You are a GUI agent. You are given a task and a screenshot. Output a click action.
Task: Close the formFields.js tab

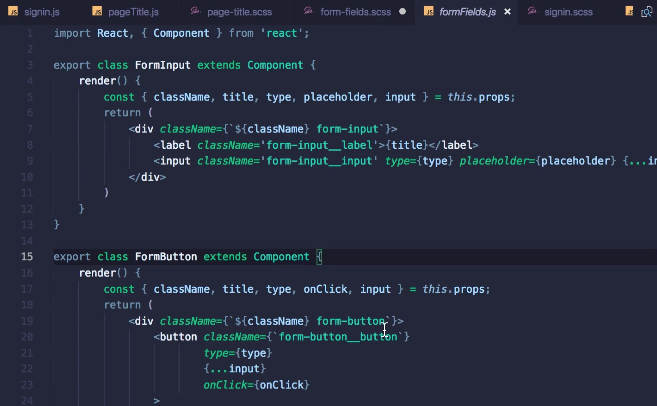click(507, 12)
